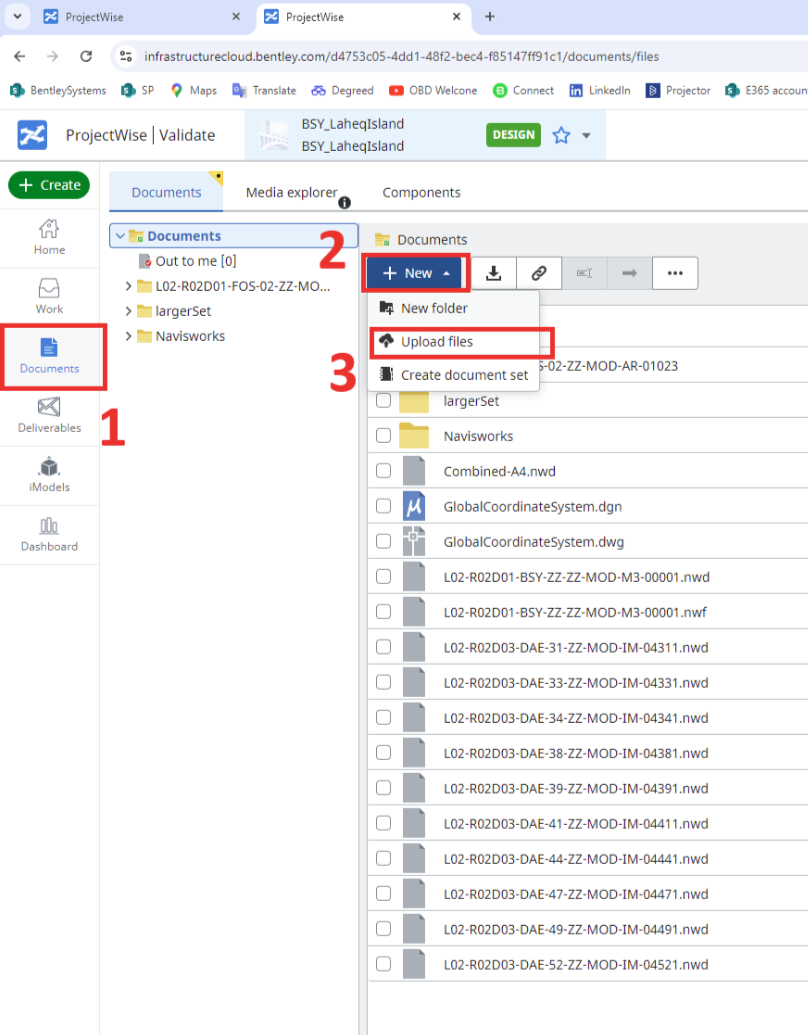This screenshot has height=1035, width=808.
Task: Check the largerSet folder checkbox
Action: (x=384, y=401)
